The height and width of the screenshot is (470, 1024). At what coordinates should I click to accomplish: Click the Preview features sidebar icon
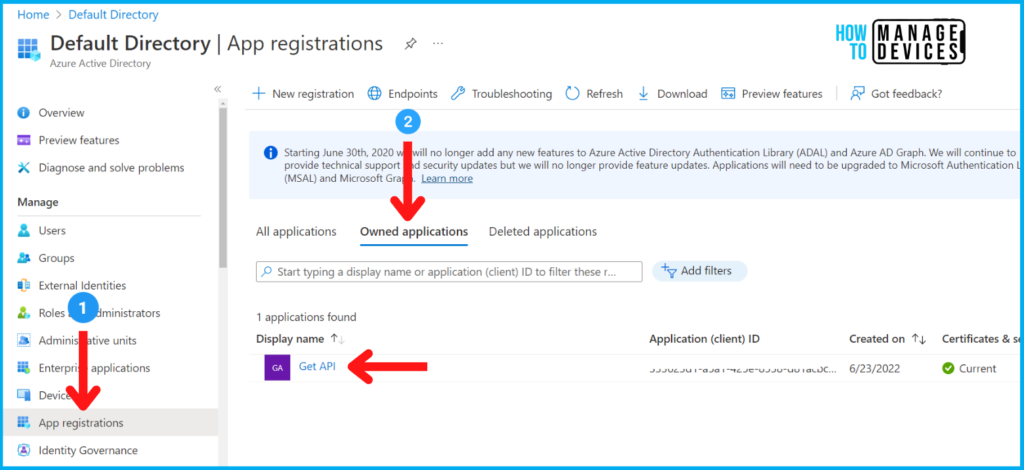point(24,140)
